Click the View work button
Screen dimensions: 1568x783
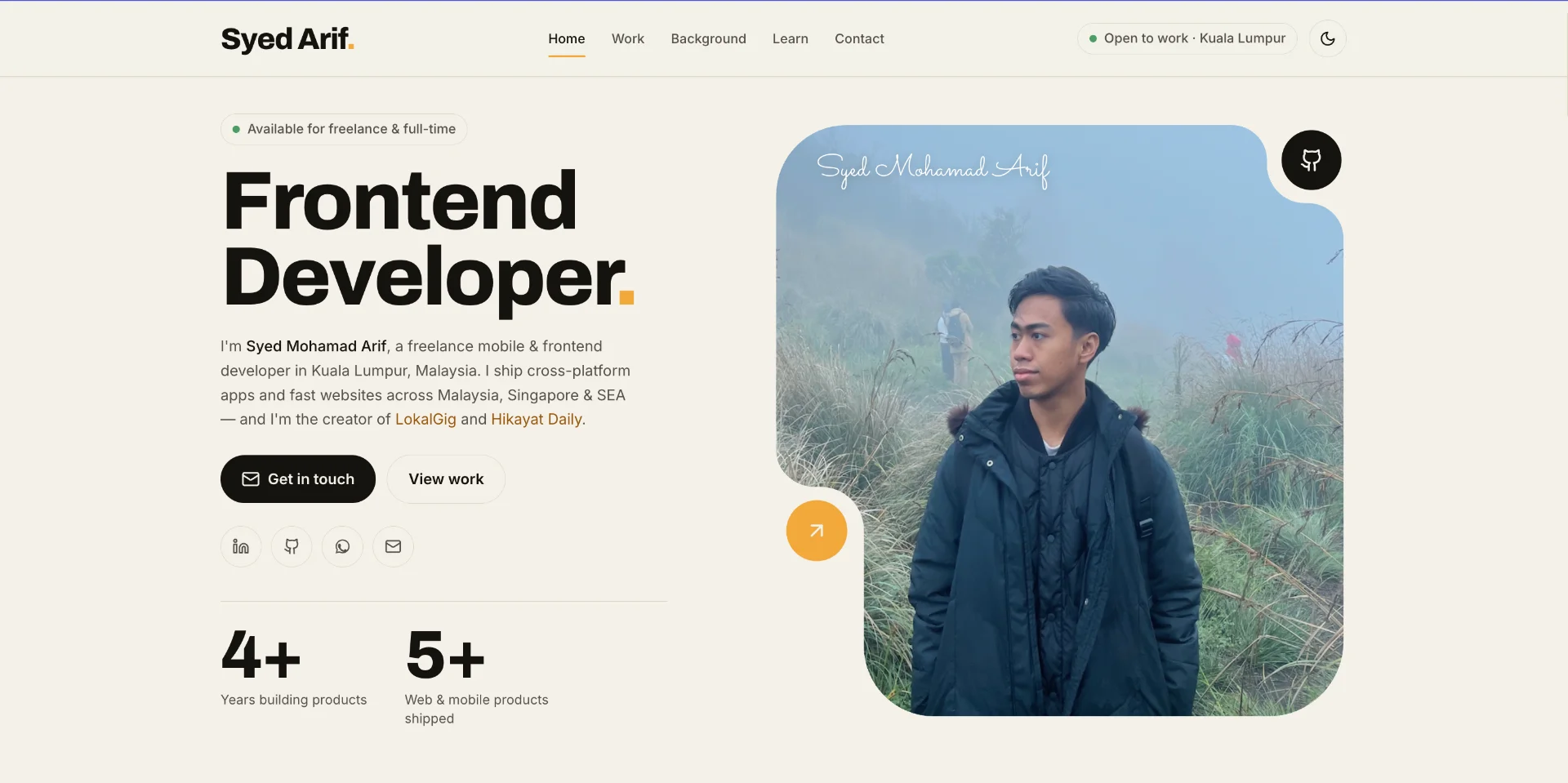pos(446,479)
